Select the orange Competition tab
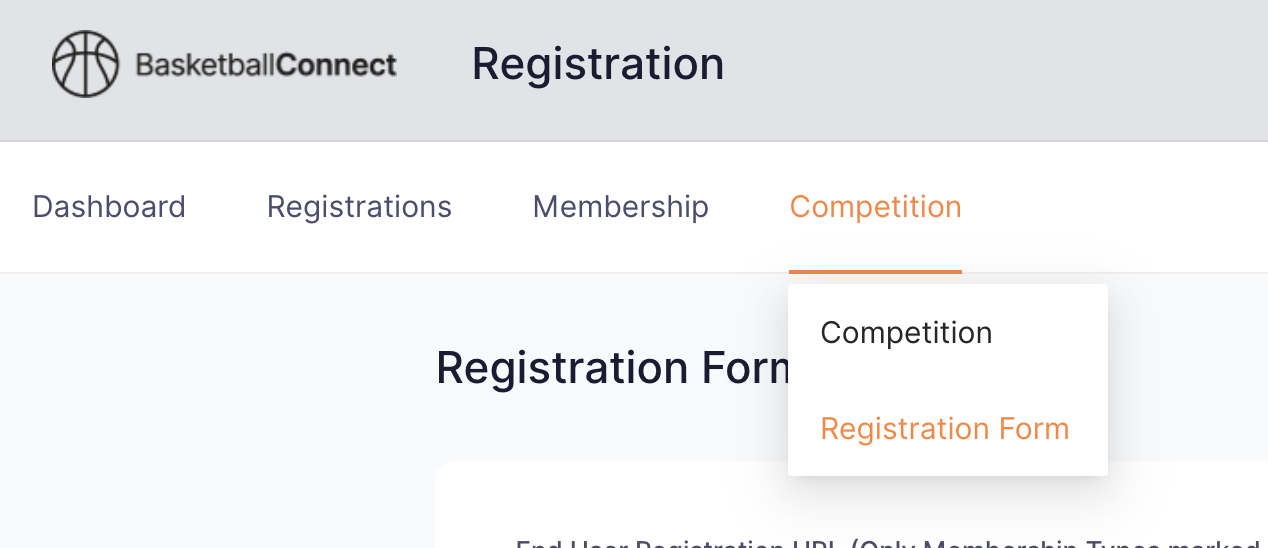 click(875, 207)
